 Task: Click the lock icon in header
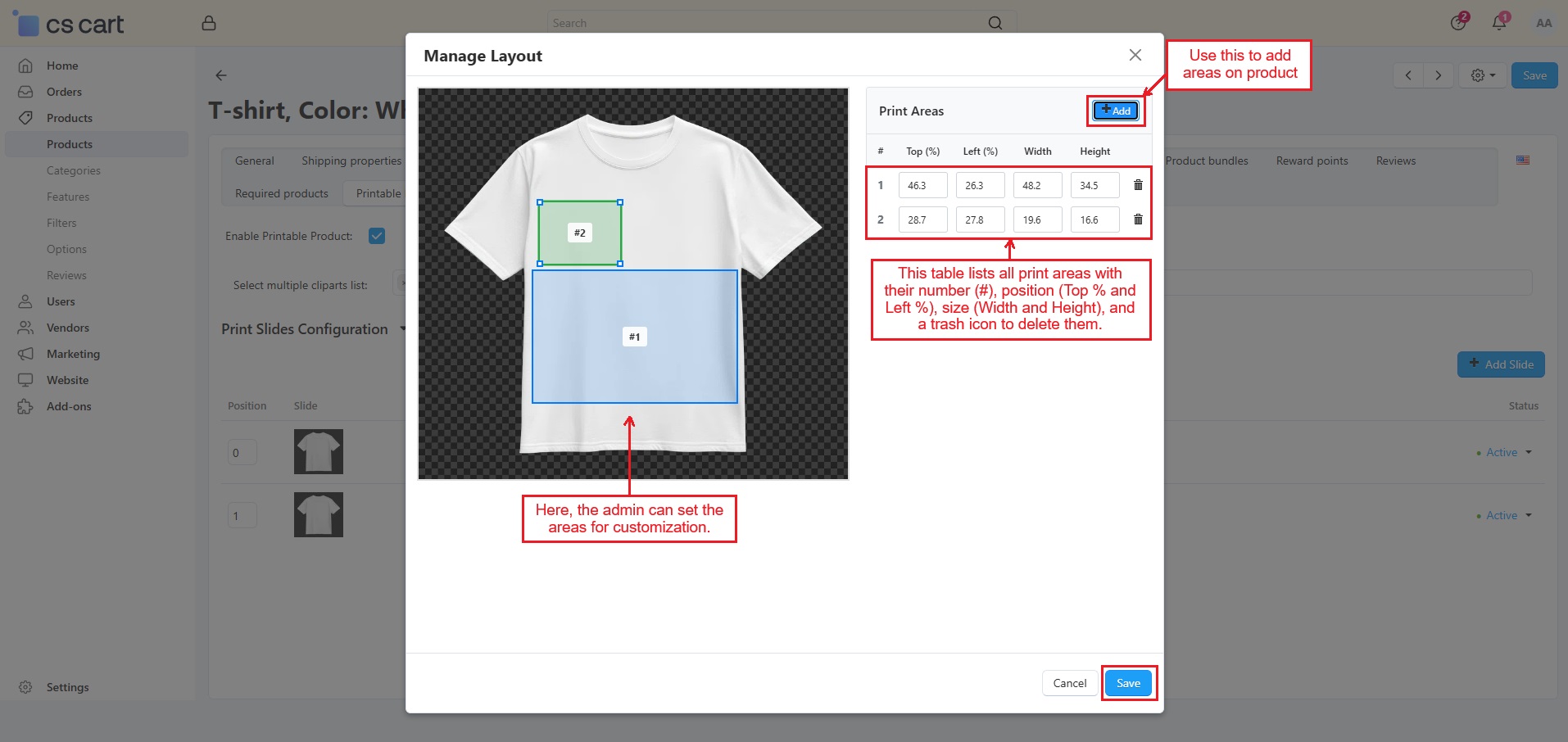(209, 23)
